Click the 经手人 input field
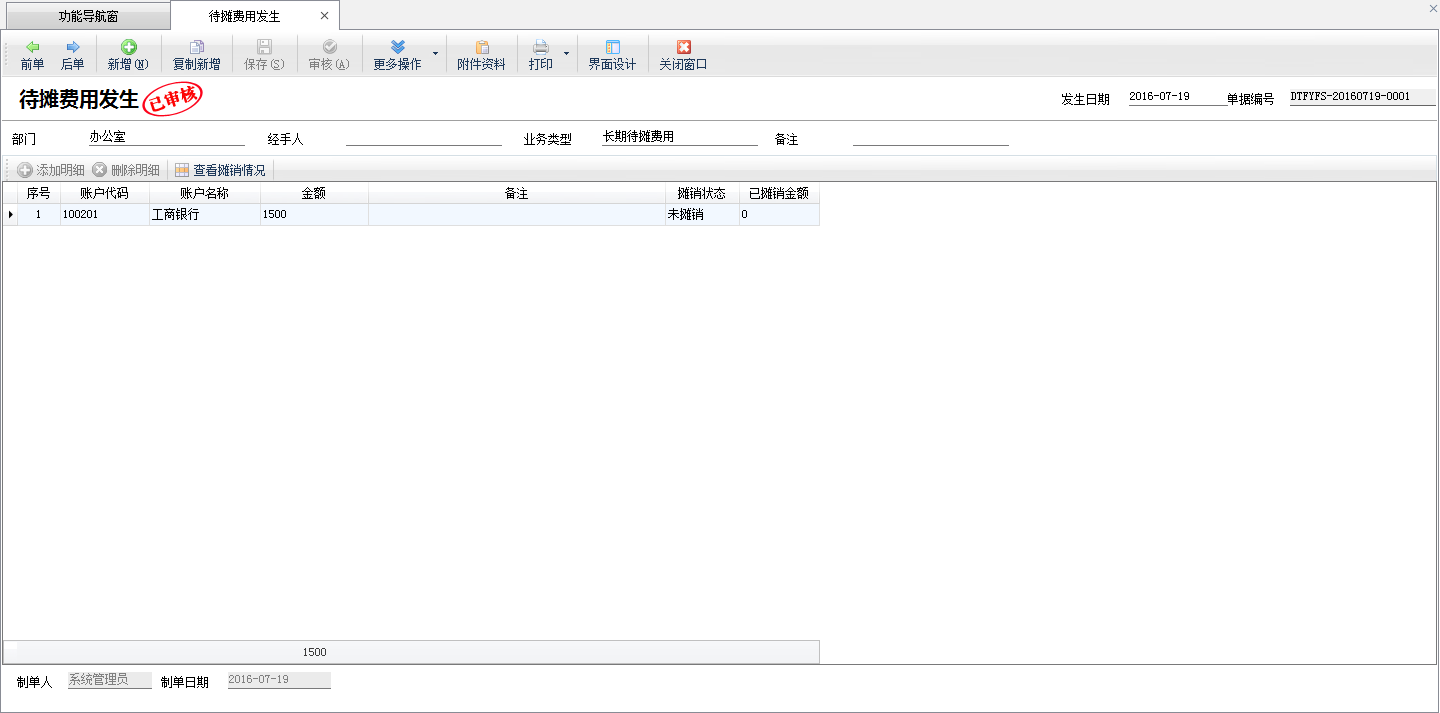This screenshot has width=1440, height=713. tap(423, 138)
